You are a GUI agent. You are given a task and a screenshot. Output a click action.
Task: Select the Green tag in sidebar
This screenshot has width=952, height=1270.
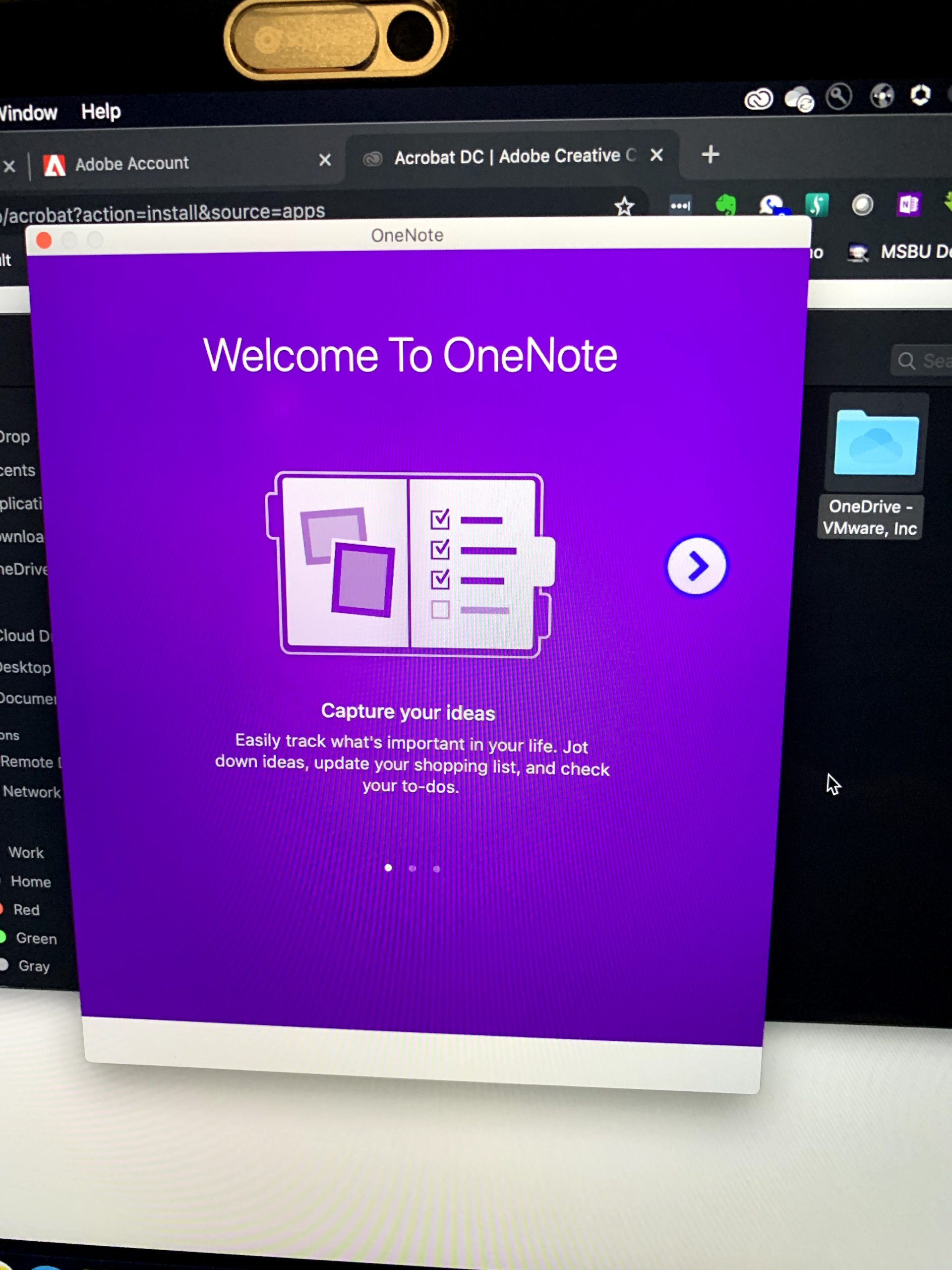click(36, 938)
